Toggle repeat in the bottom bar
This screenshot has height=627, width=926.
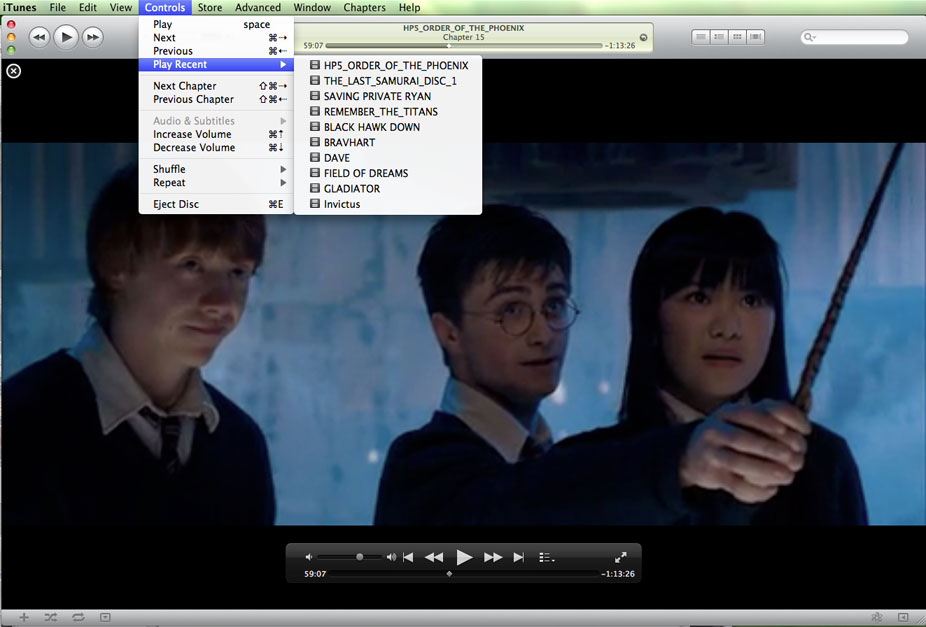[x=78, y=617]
